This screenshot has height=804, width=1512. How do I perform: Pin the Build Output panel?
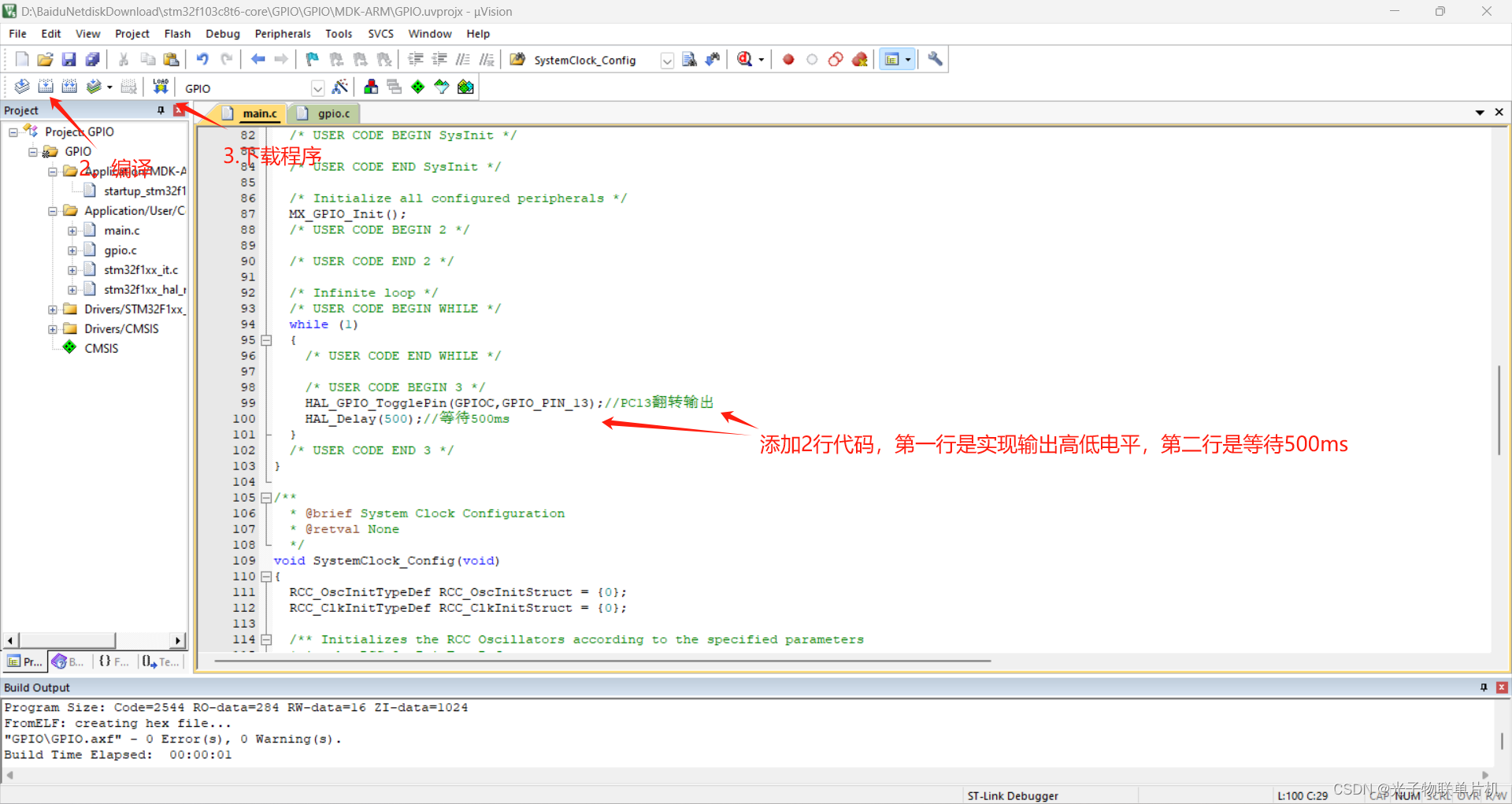(x=1484, y=687)
